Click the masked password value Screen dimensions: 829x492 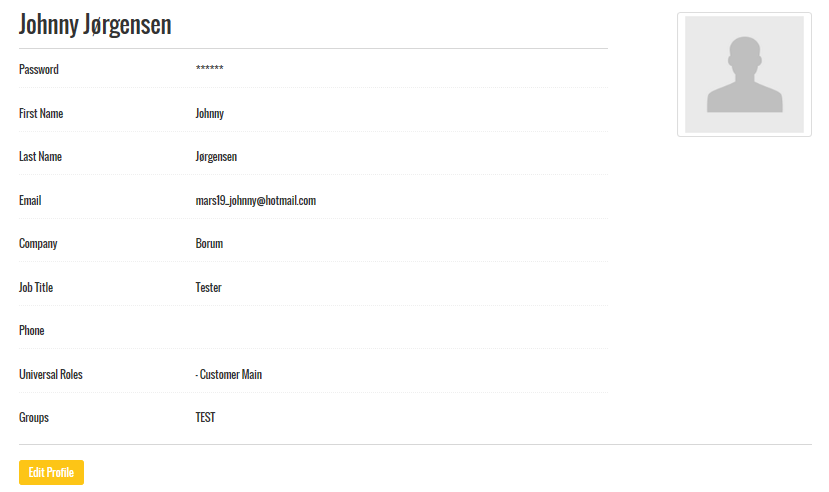coord(209,70)
